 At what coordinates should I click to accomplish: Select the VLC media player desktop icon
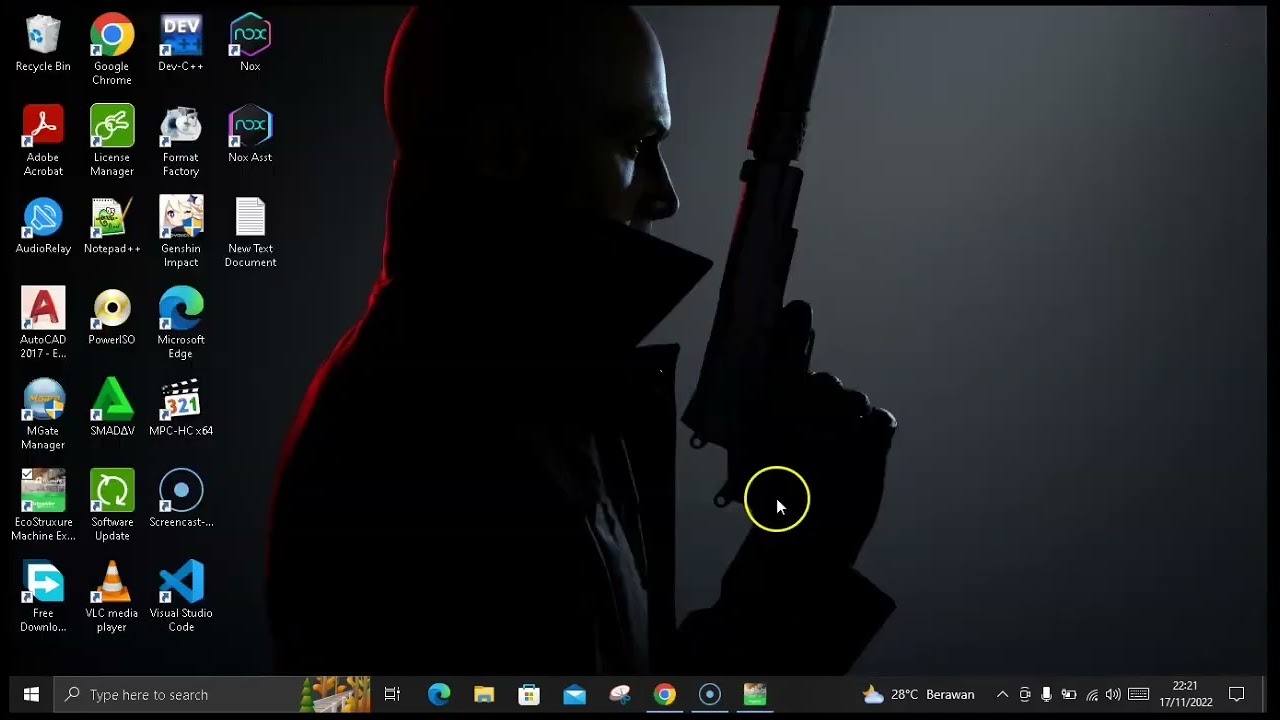[112, 596]
